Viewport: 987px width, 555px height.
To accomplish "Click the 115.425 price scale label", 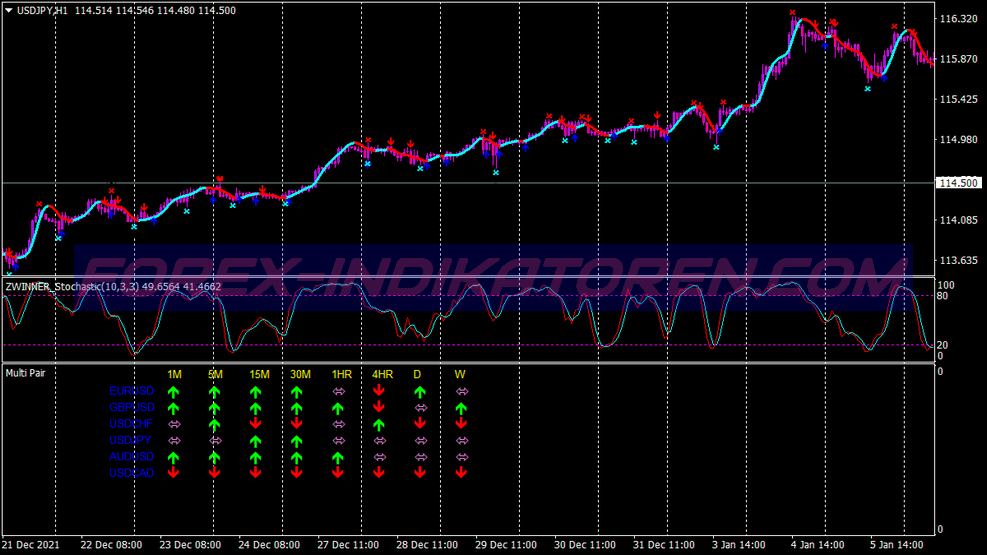I will click(x=959, y=99).
